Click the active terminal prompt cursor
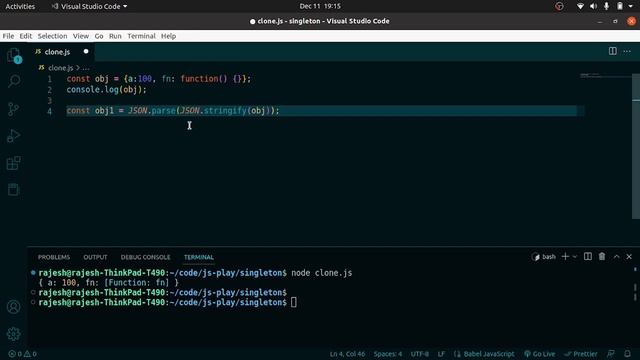Viewport: 640px width, 360px height. pyautogui.click(x=293, y=302)
